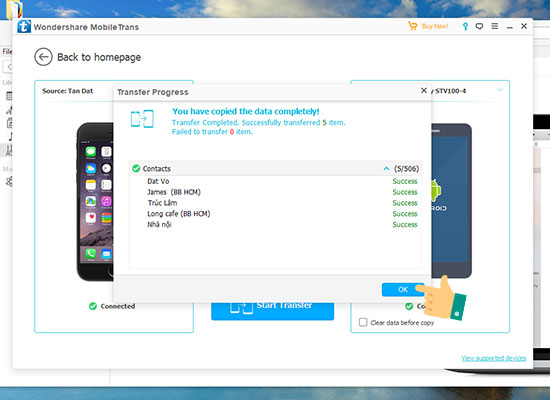Open the Buy Now! link
The width and height of the screenshot is (550, 400).
click(435, 26)
